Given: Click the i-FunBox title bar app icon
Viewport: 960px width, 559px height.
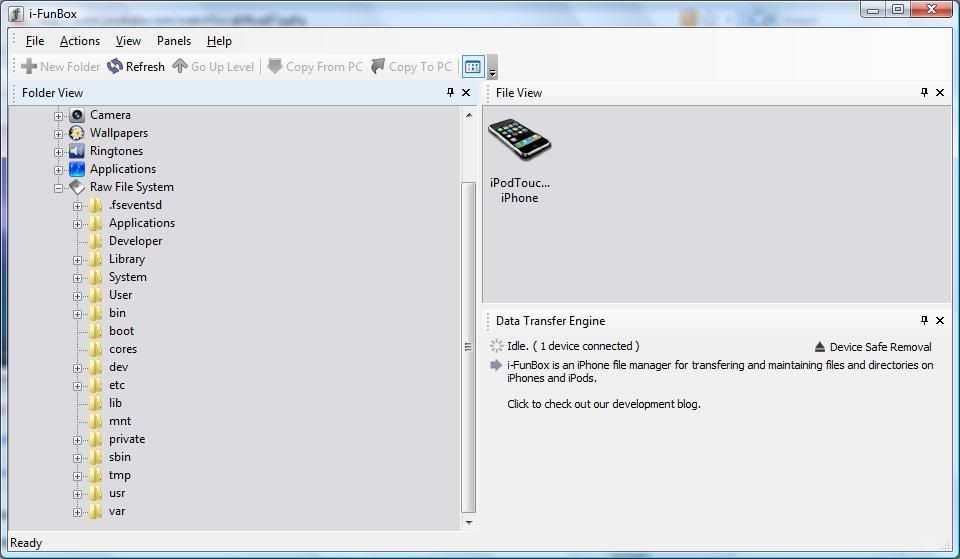Looking at the screenshot, I should click(17, 13).
